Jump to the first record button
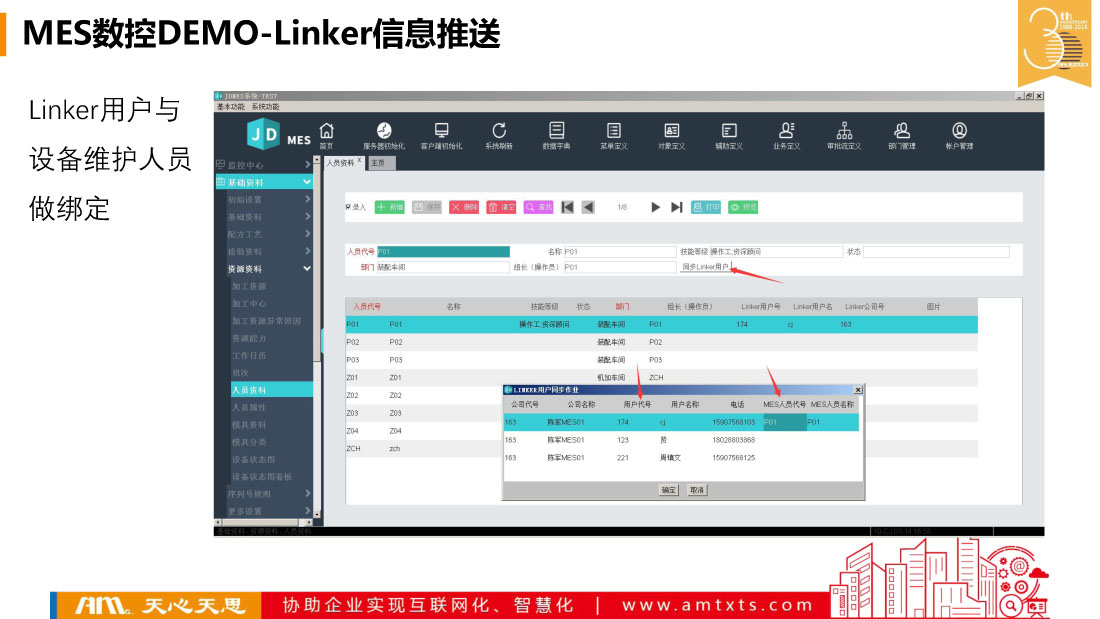The image size is (1100, 619). 567,207
